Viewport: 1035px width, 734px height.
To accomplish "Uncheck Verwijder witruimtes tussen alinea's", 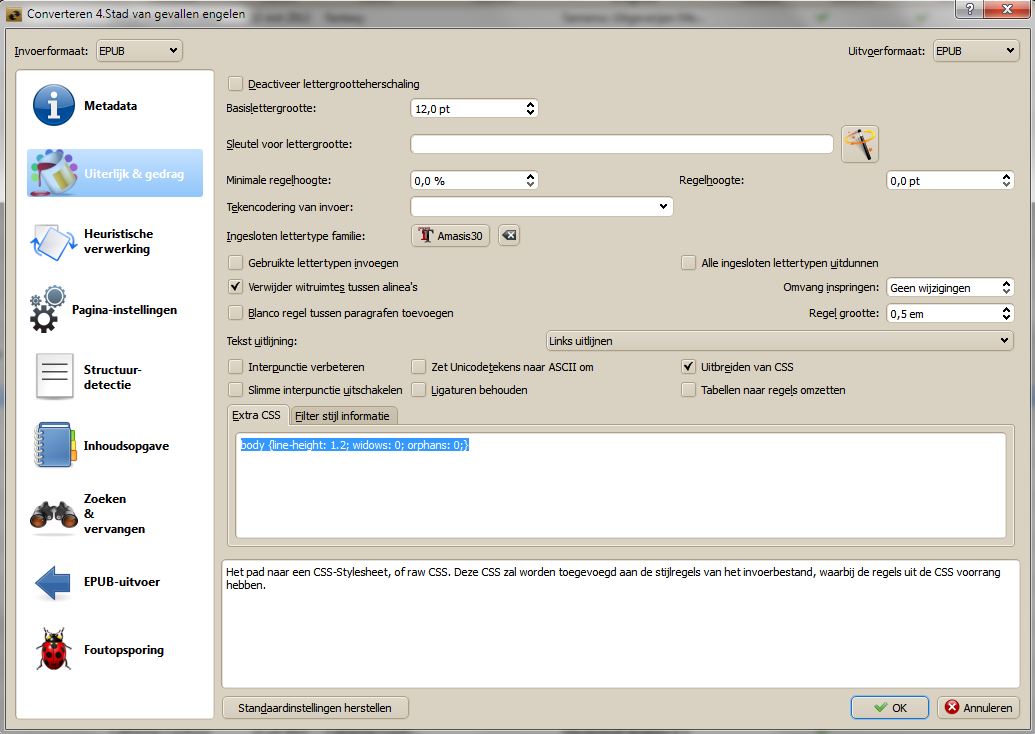I will (235, 287).
